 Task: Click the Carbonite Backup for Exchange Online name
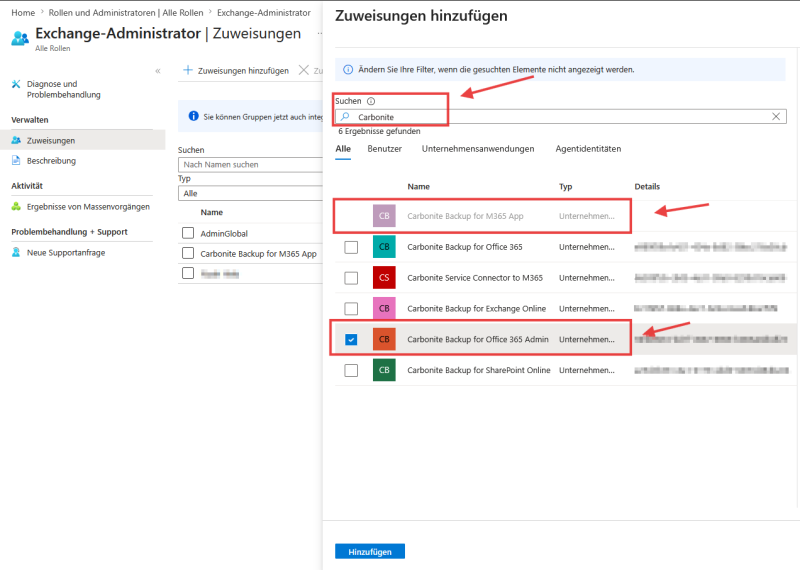point(477,308)
